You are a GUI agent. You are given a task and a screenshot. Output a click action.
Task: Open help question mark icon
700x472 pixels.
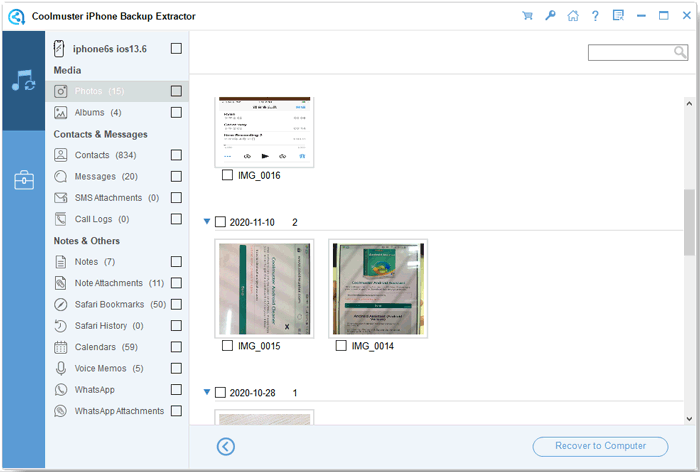595,16
